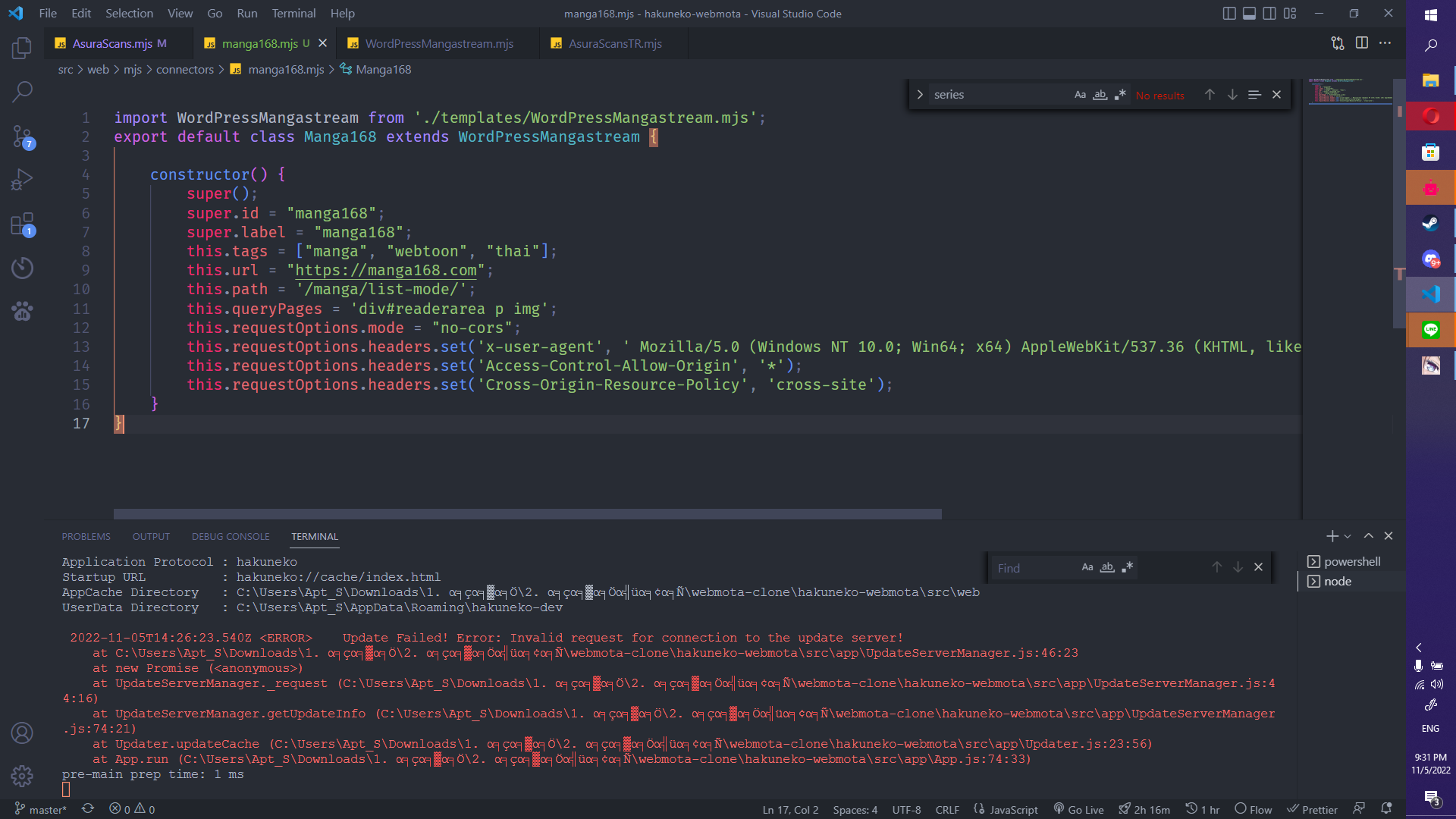The width and height of the screenshot is (1456, 819).
Task: Open the Terminal menu
Action: pos(293,13)
